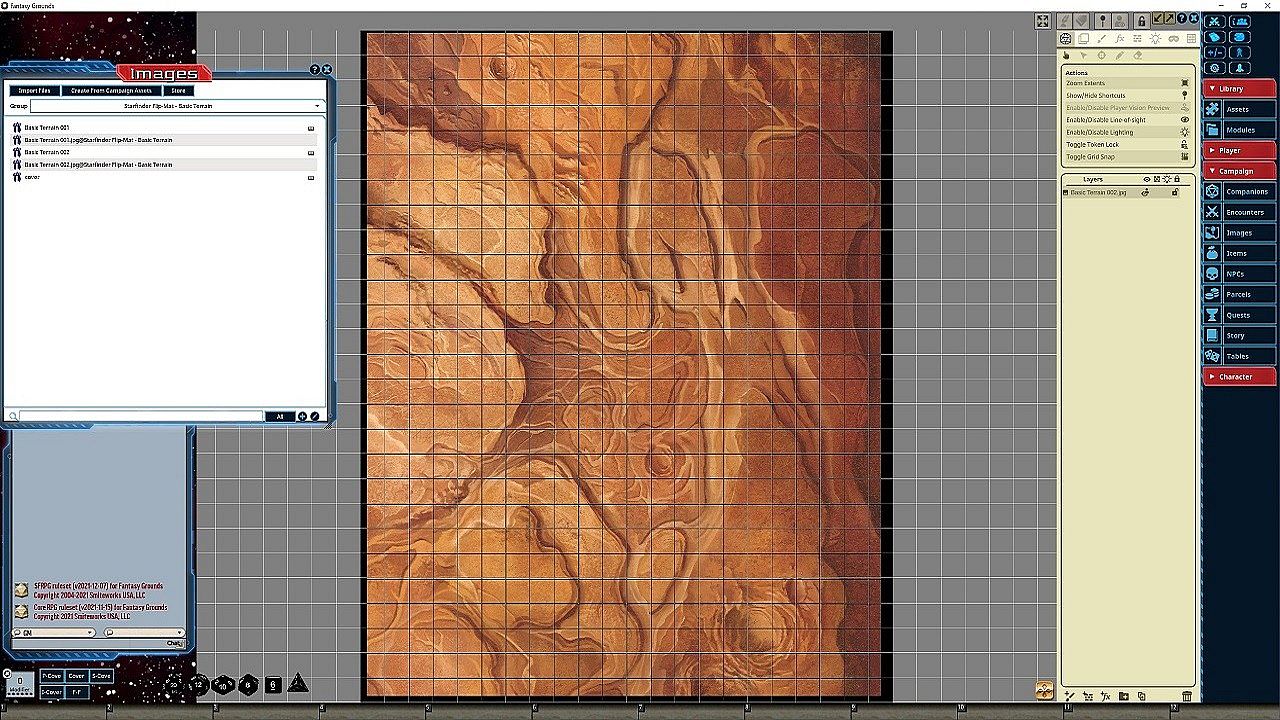
Task: Toggle Grid Snap in Actions panel
Action: click(x=1185, y=157)
